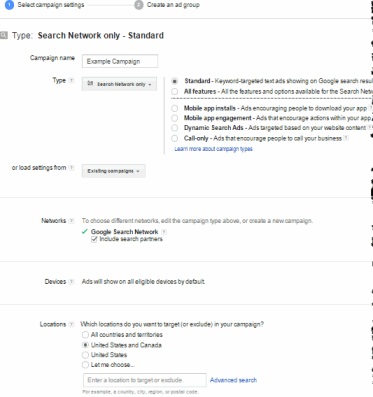373x397 pixels.
Task: Click help icon next to Type label
Action: pyautogui.click(x=71, y=81)
